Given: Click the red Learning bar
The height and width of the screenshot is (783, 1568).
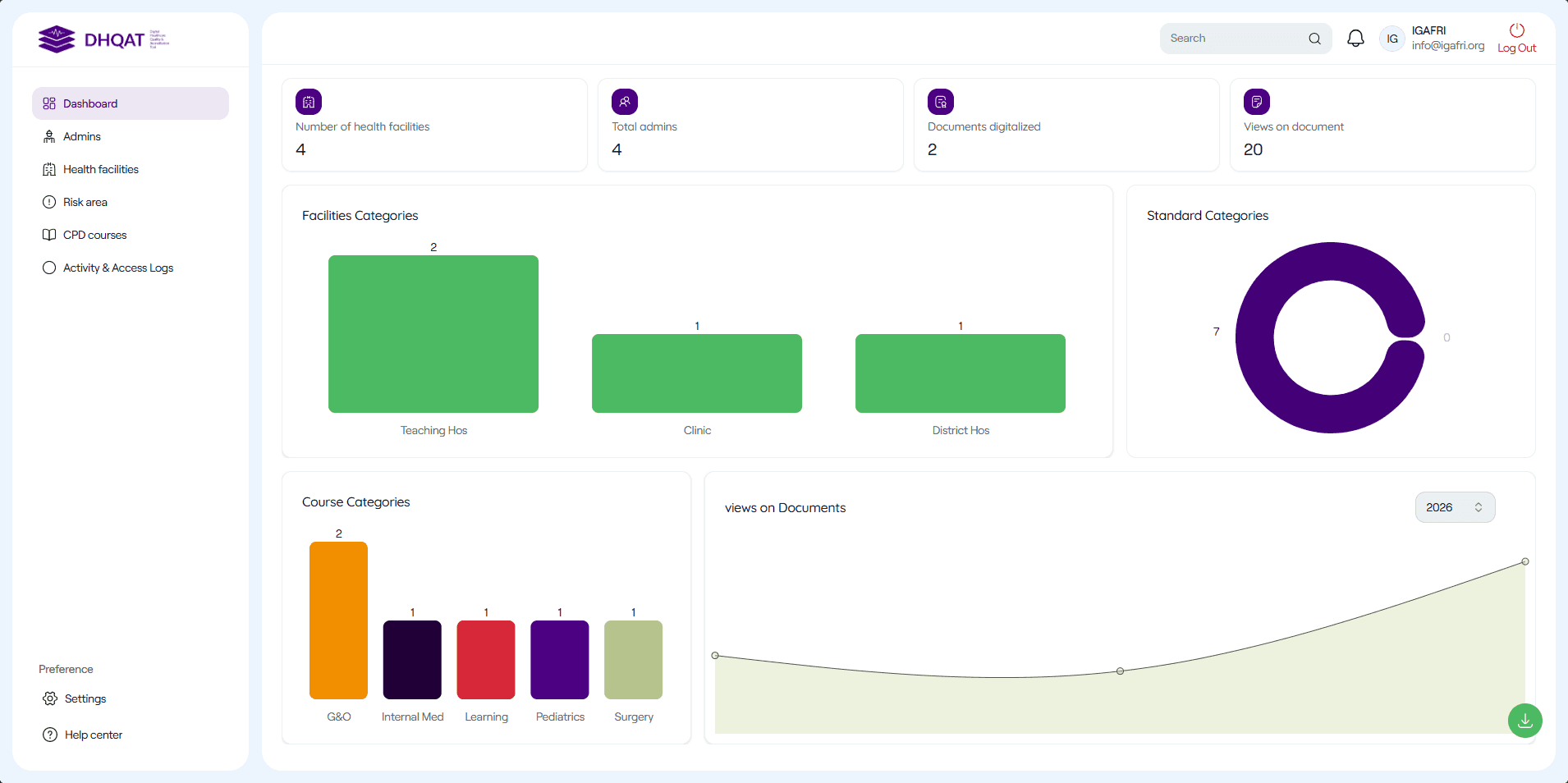Looking at the screenshot, I should [486, 660].
